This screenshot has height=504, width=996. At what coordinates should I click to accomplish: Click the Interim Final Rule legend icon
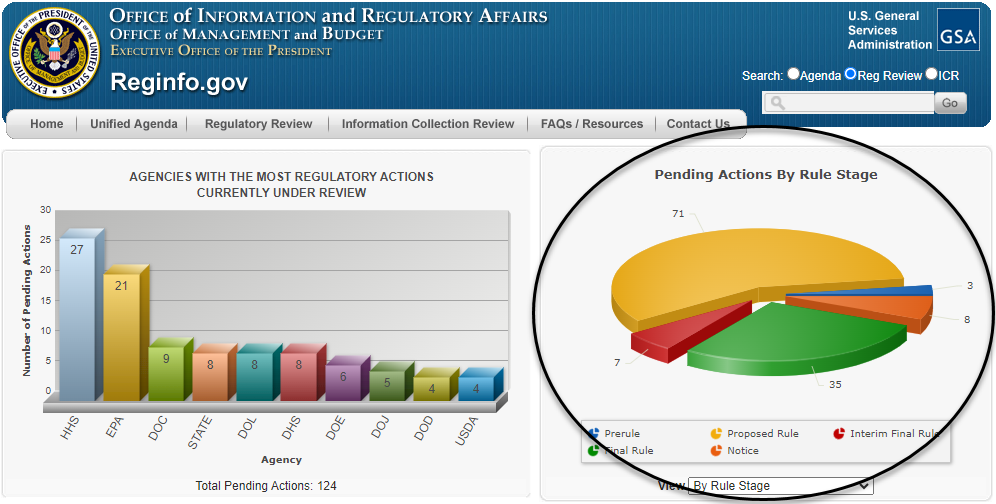[x=839, y=434]
